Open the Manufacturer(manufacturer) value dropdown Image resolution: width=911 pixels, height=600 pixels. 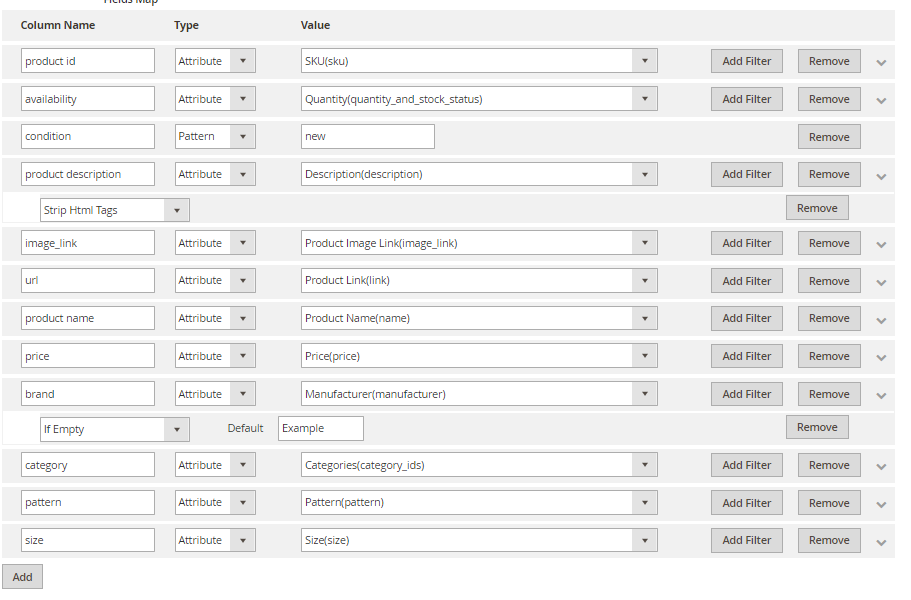479,394
